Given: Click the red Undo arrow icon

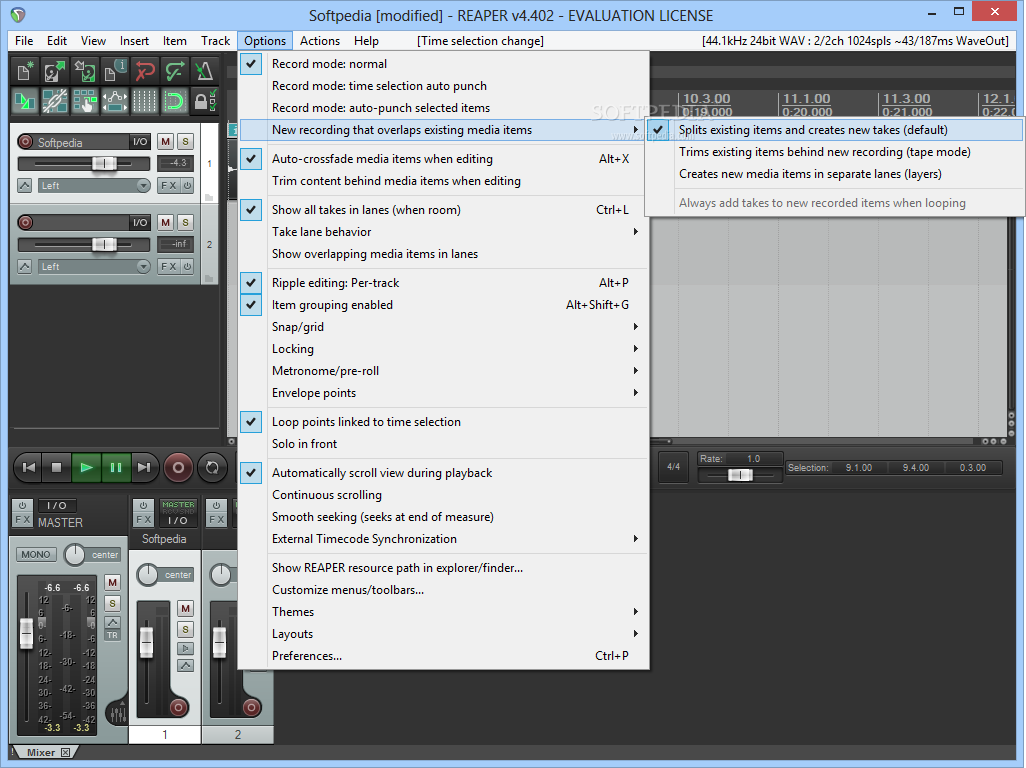Looking at the screenshot, I should click(x=145, y=71).
